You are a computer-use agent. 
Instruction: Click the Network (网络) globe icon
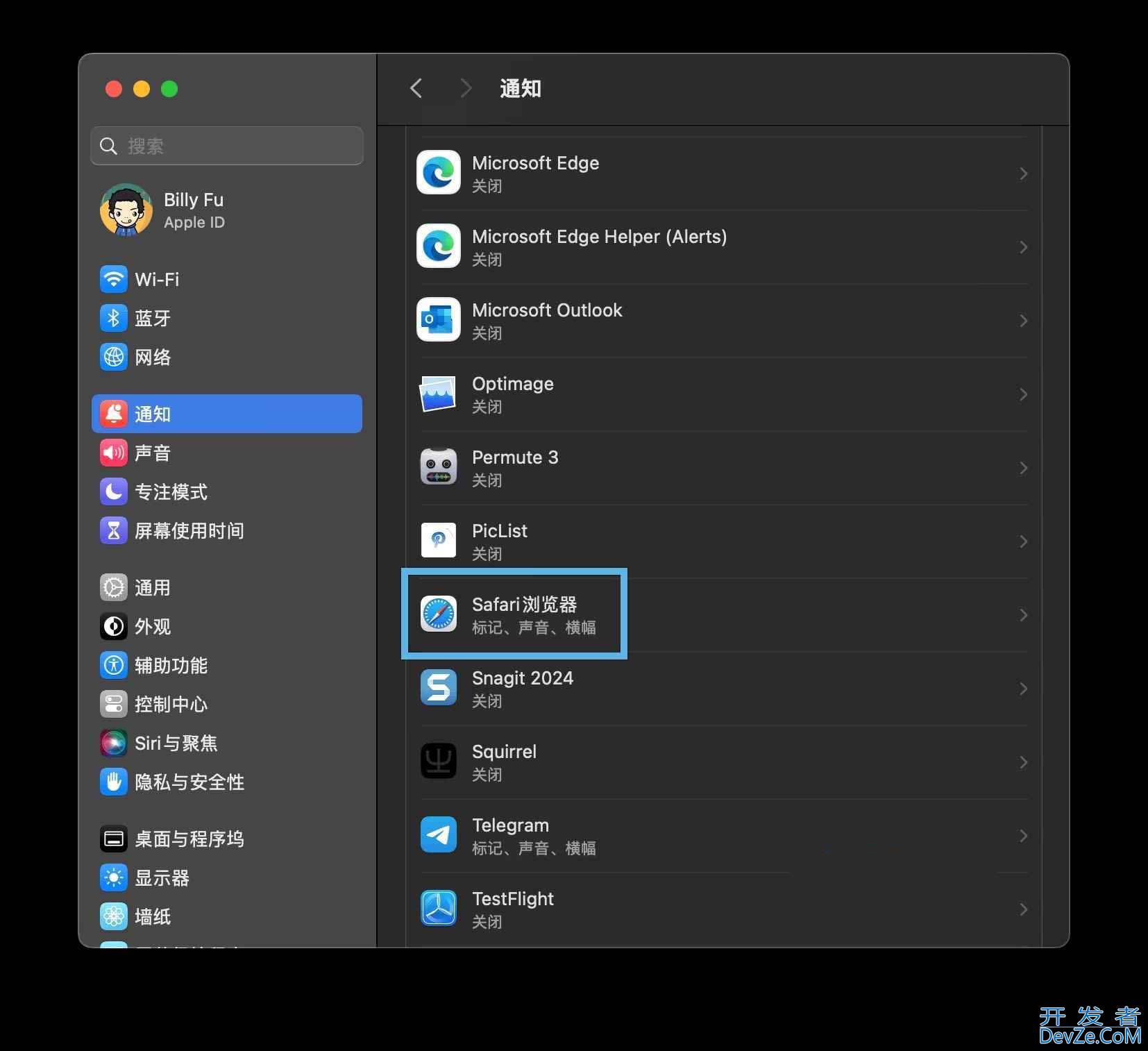(x=114, y=357)
